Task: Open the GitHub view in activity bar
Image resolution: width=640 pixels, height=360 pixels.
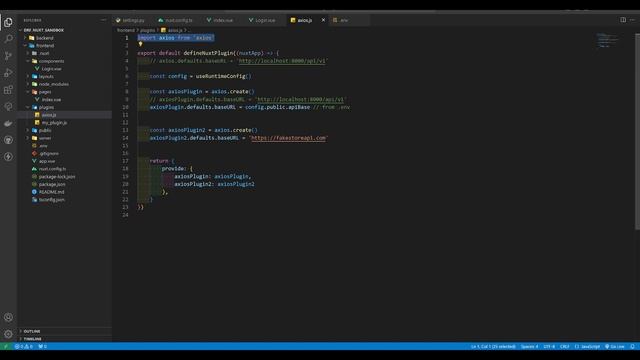Action: 8,140
